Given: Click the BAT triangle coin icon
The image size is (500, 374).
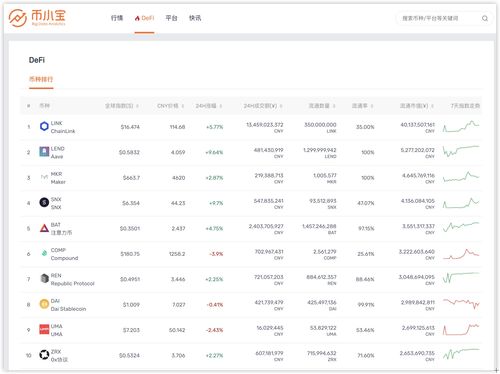Looking at the screenshot, I should click(x=44, y=228).
